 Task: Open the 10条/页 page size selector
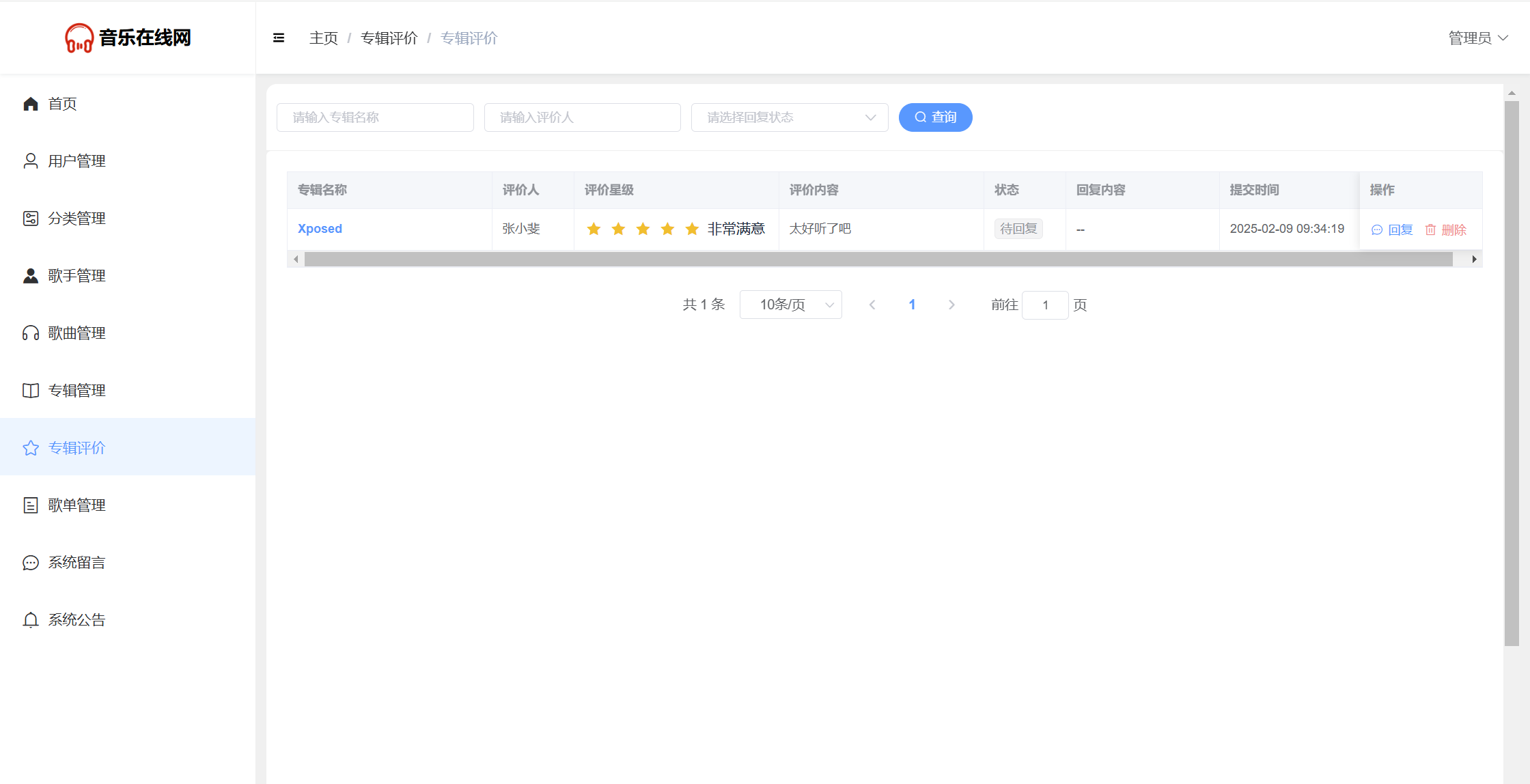(x=790, y=305)
